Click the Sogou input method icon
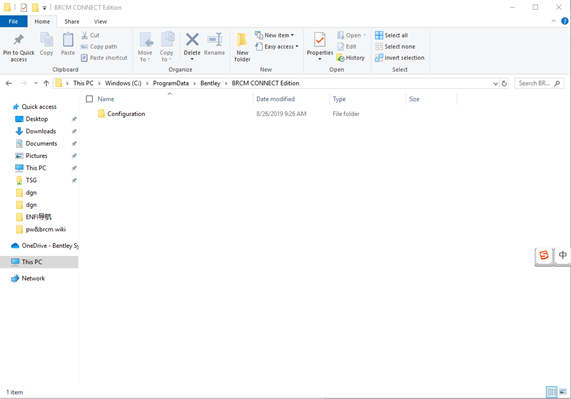This screenshot has width=571, height=399. [x=544, y=255]
